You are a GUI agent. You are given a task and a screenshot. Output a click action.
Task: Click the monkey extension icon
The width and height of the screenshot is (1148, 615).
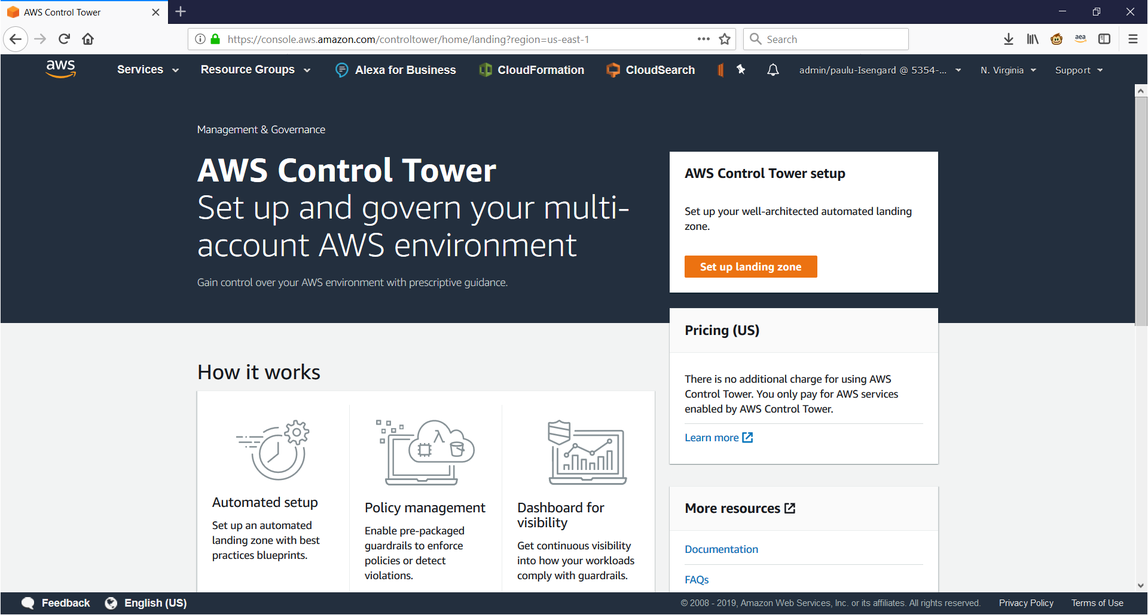point(1056,39)
